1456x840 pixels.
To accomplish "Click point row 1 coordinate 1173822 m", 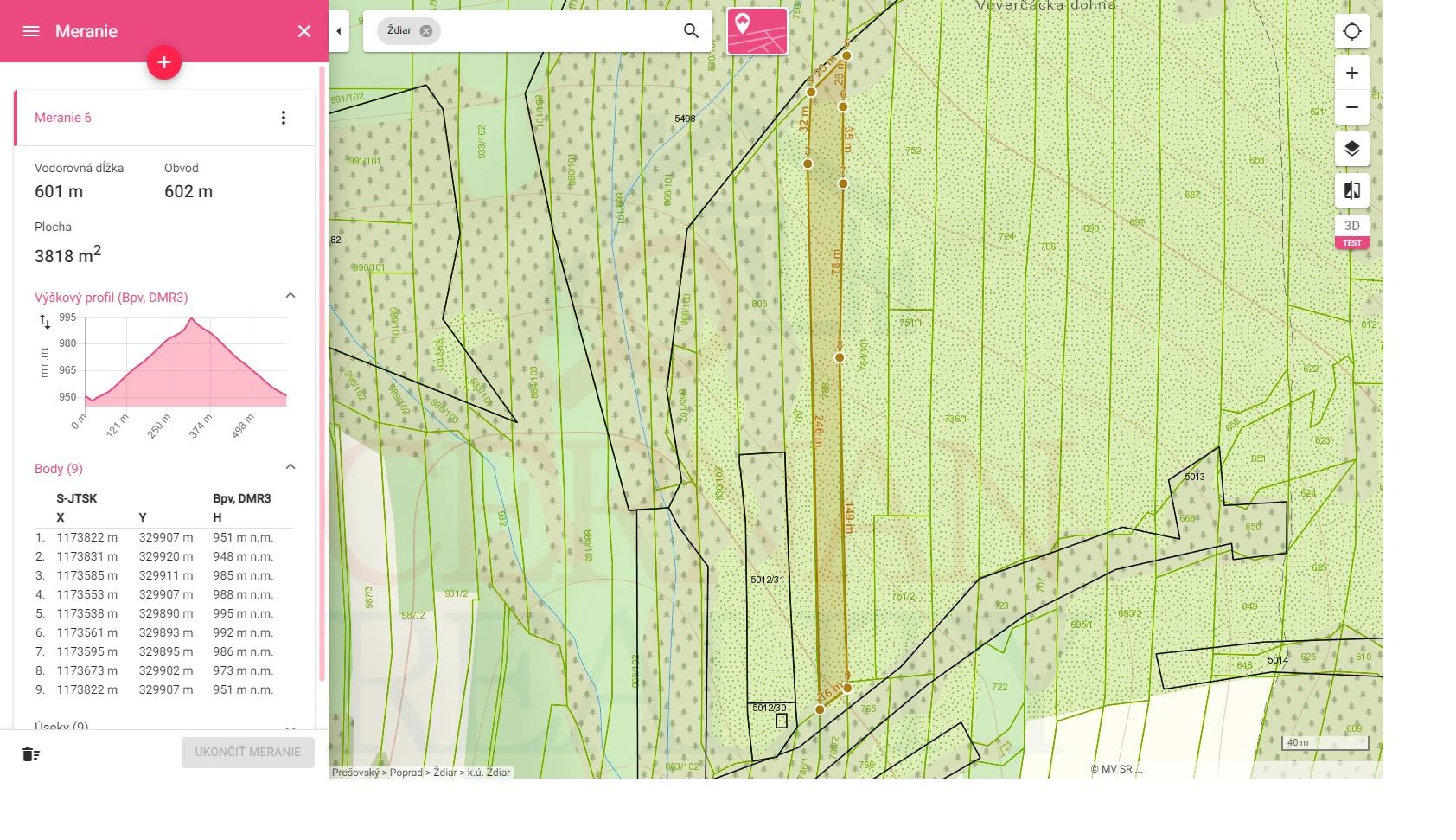I will (87, 537).
